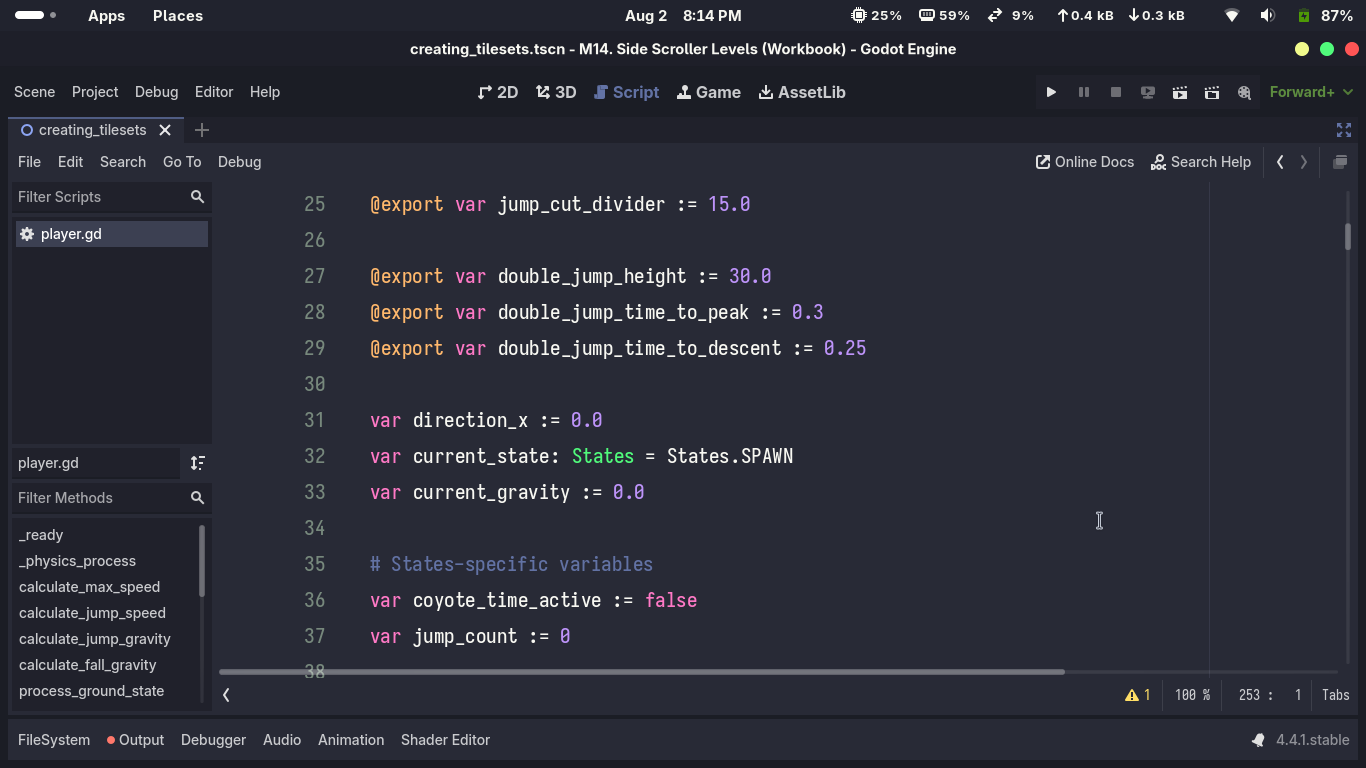
Task: Click the vertical code scrollbar thumb
Action: [x=1348, y=236]
